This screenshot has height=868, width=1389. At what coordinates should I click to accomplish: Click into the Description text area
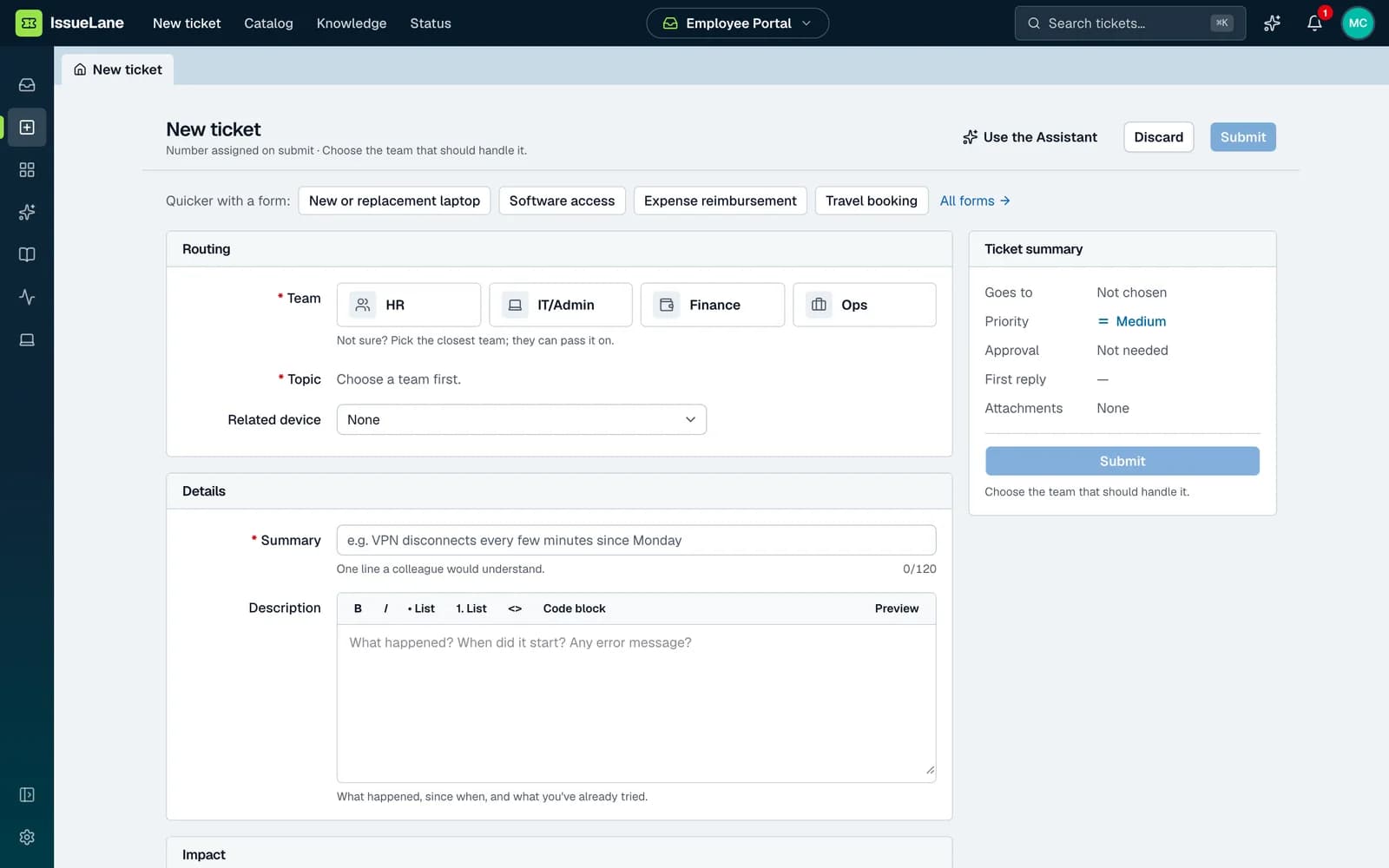[x=636, y=703]
